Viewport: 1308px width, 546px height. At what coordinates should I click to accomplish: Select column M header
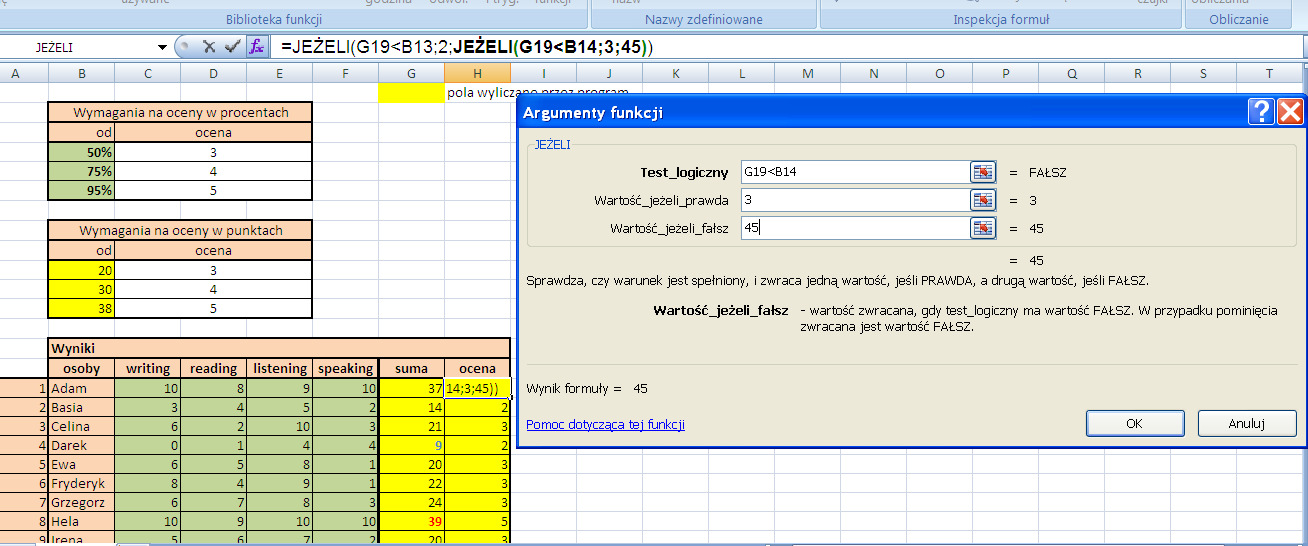click(807, 73)
